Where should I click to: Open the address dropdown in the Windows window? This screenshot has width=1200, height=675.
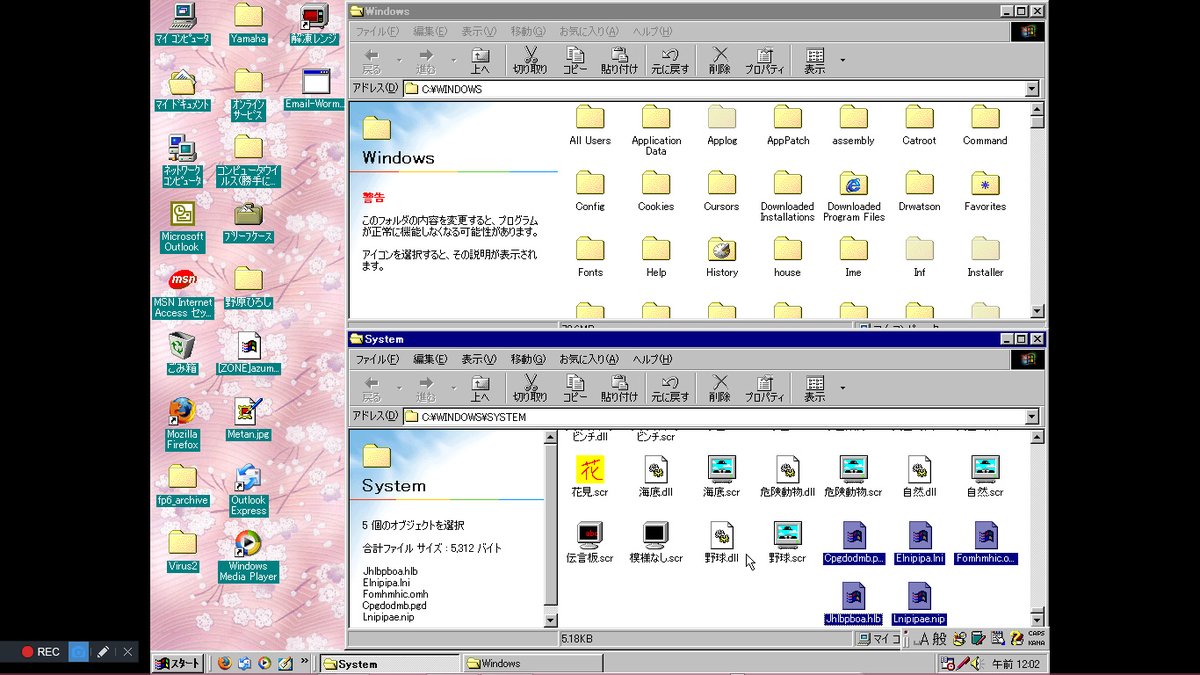[1031, 89]
